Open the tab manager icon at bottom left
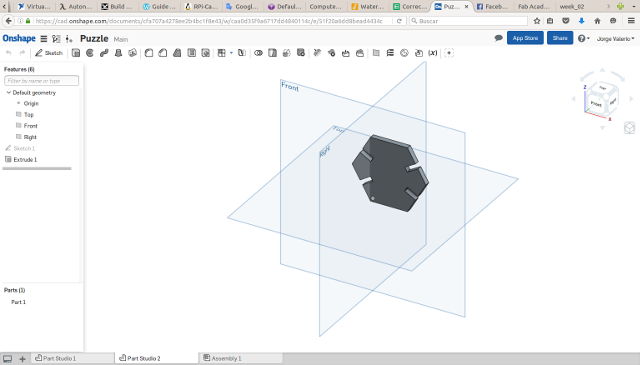This screenshot has width=640, height=365. tap(8, 359)
